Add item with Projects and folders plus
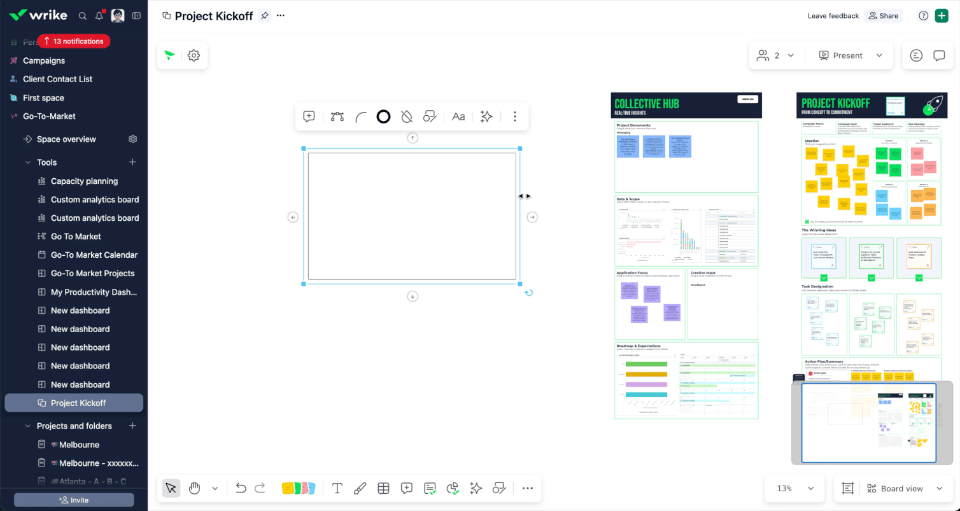The image size is (960, 511). point(133,426)
